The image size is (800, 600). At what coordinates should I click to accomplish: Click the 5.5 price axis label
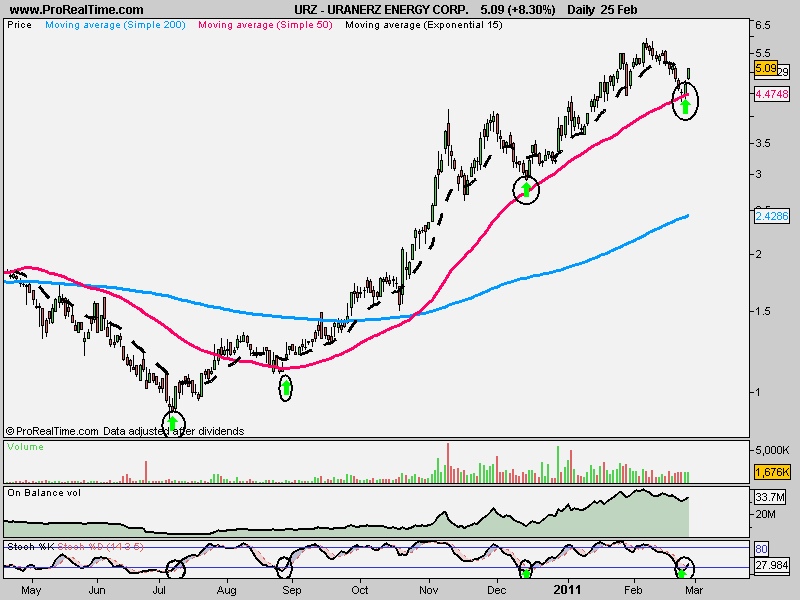coord(763,53)
